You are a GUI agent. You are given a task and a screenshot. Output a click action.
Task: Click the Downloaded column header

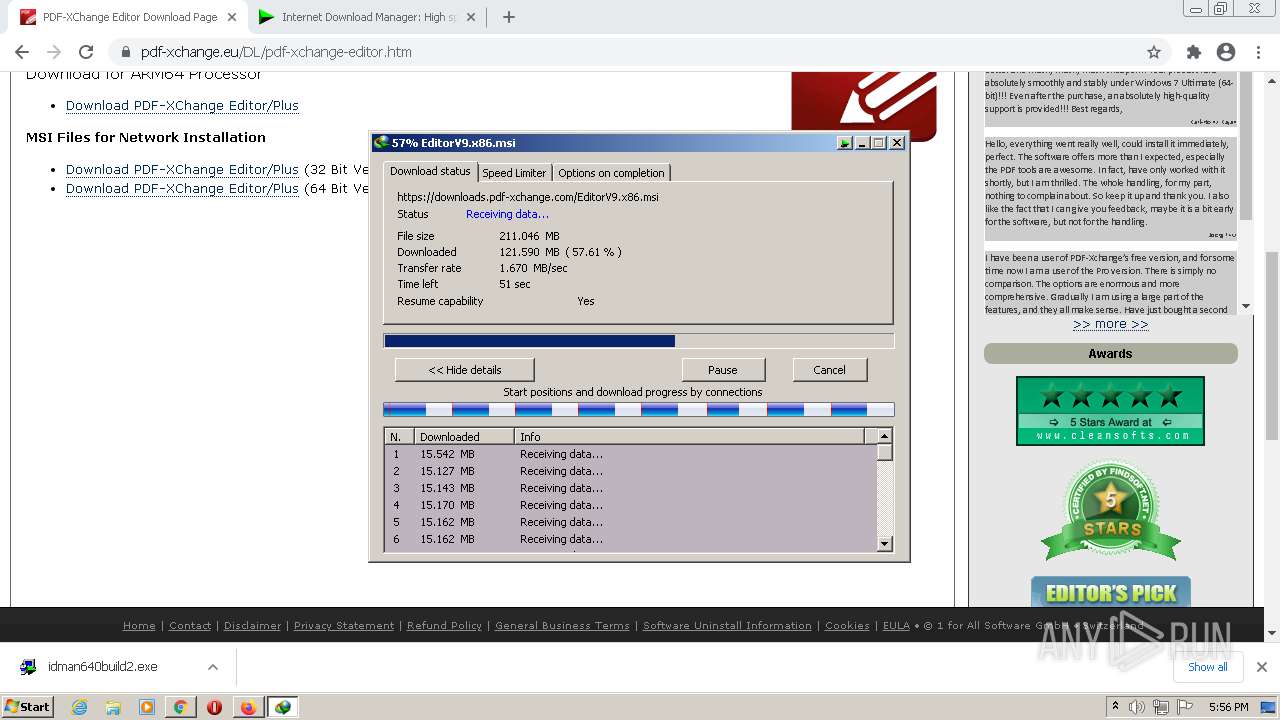coord(464,437)
